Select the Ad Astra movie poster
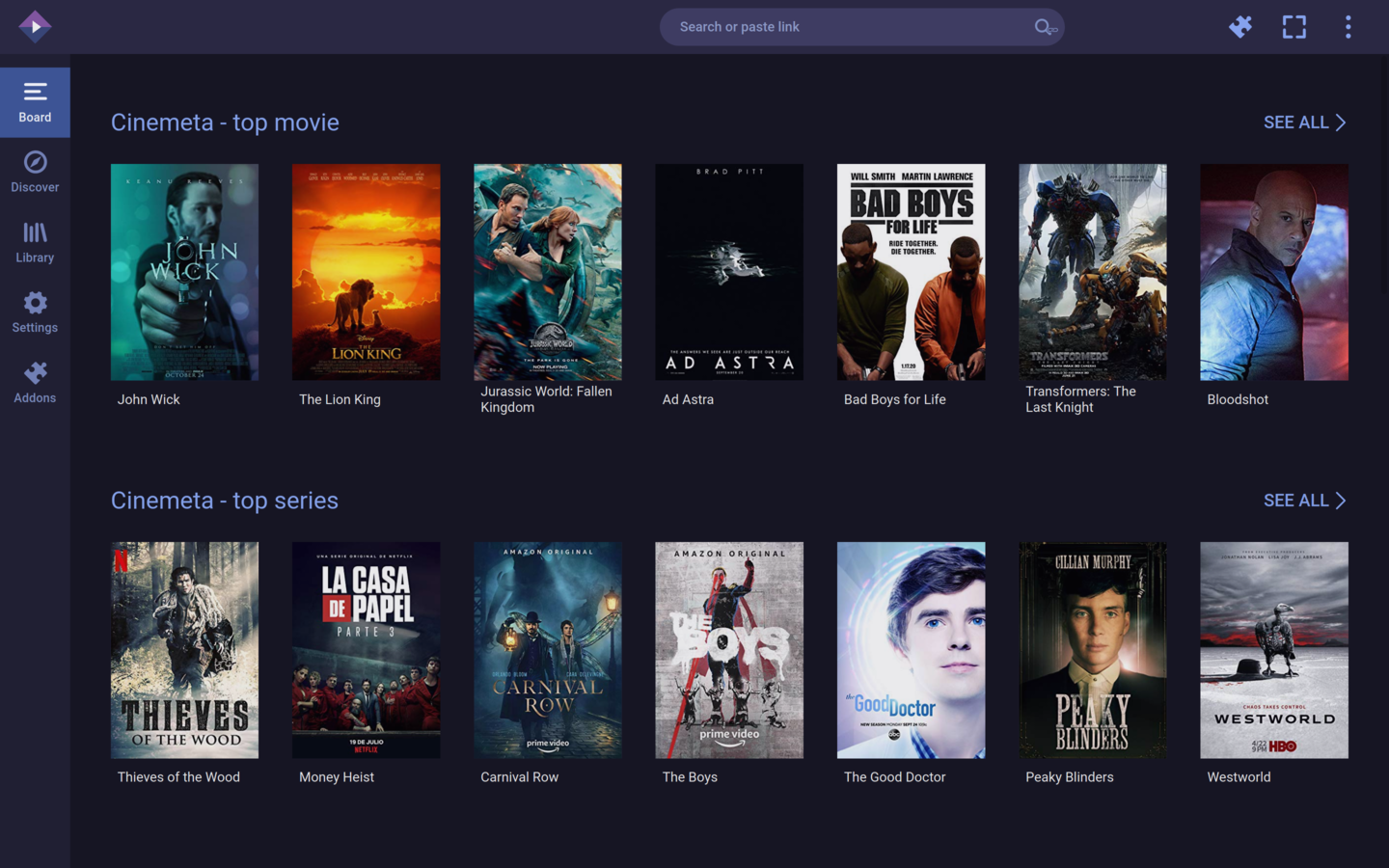Image resolution: width=1389 pixels, height=868 pixels. click(729, 272)
